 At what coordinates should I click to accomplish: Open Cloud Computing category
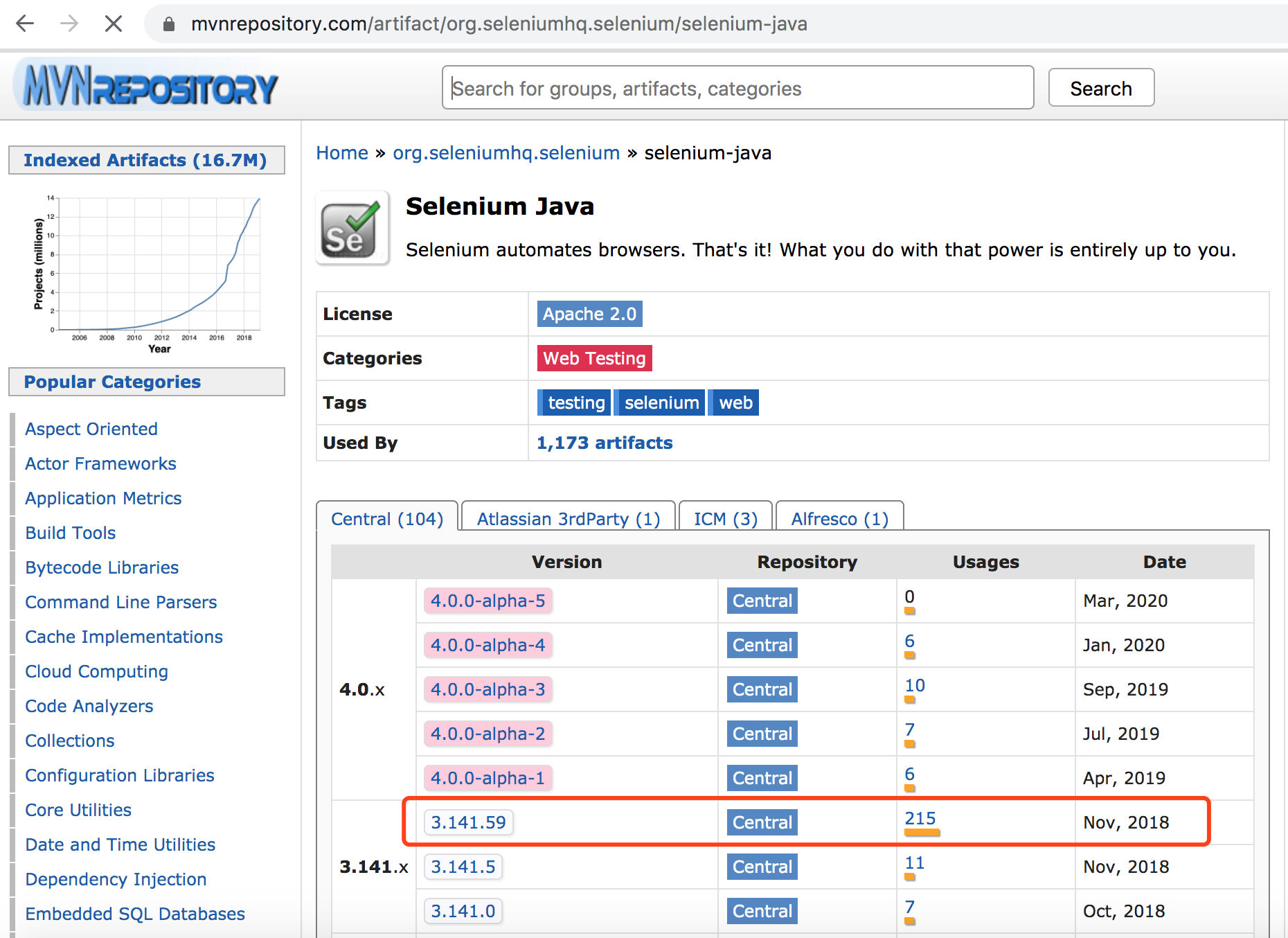pos(97,671)
